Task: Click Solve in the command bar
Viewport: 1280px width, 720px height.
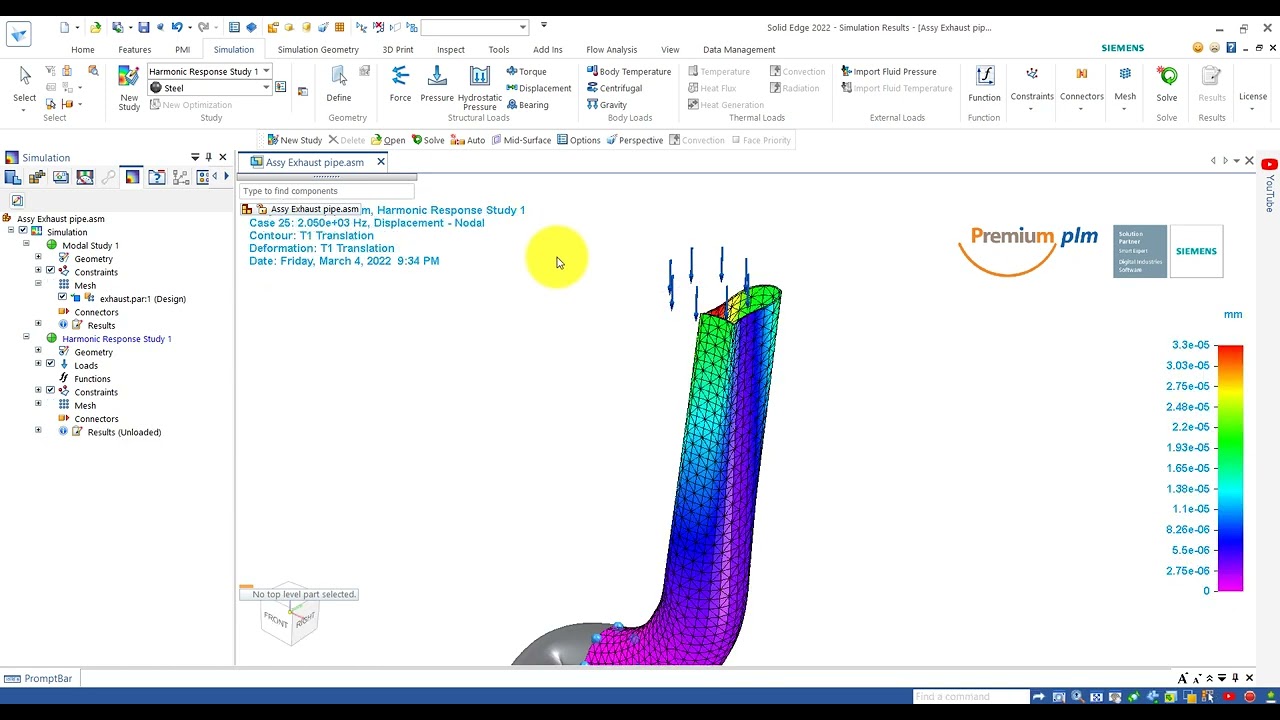Action: 428,140
